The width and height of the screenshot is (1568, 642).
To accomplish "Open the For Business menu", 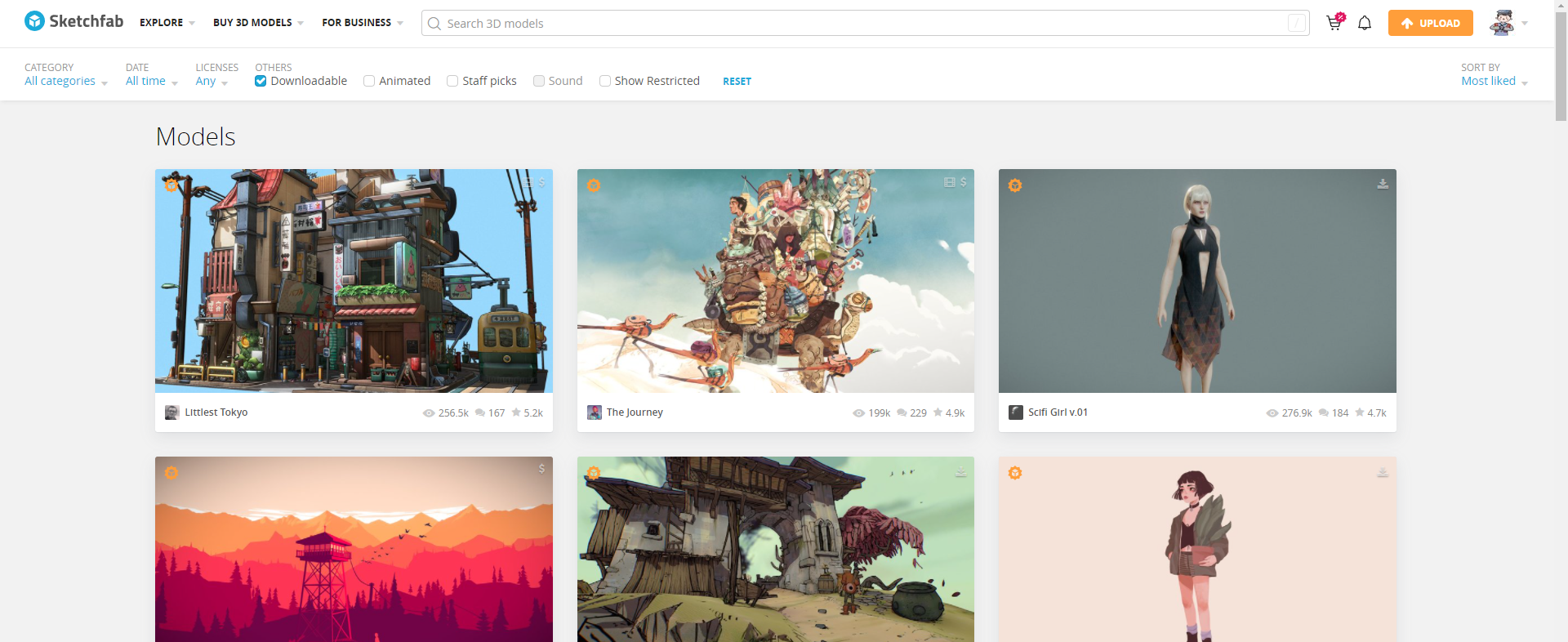I will [363, 23].
